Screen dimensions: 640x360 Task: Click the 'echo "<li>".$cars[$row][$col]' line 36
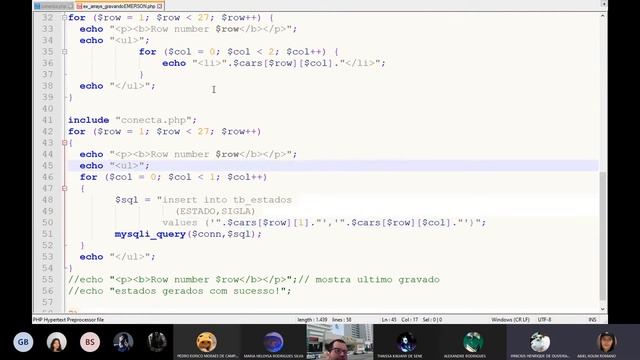tap(273, 63)
